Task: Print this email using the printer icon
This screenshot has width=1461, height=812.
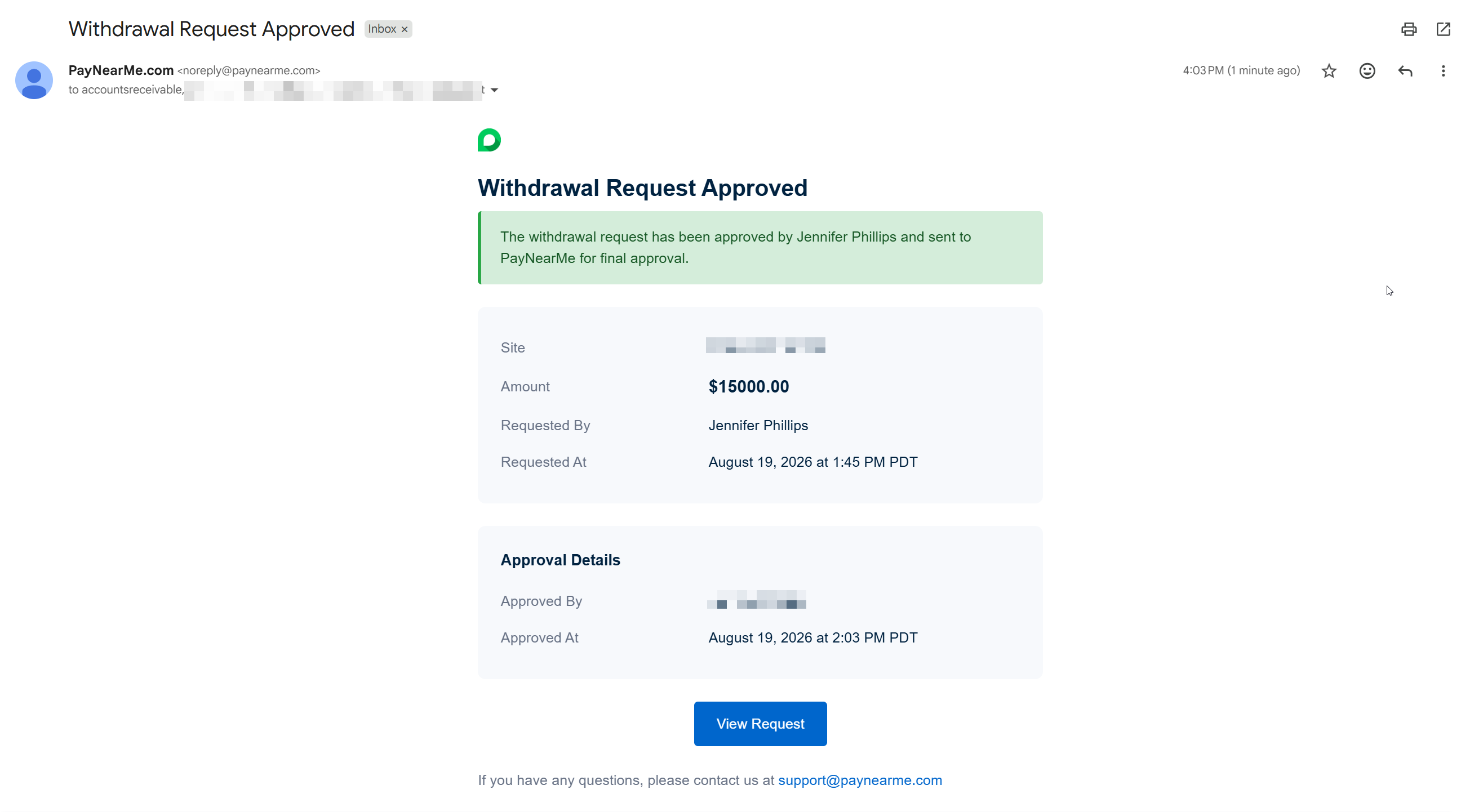Action: pos(1409,29)
